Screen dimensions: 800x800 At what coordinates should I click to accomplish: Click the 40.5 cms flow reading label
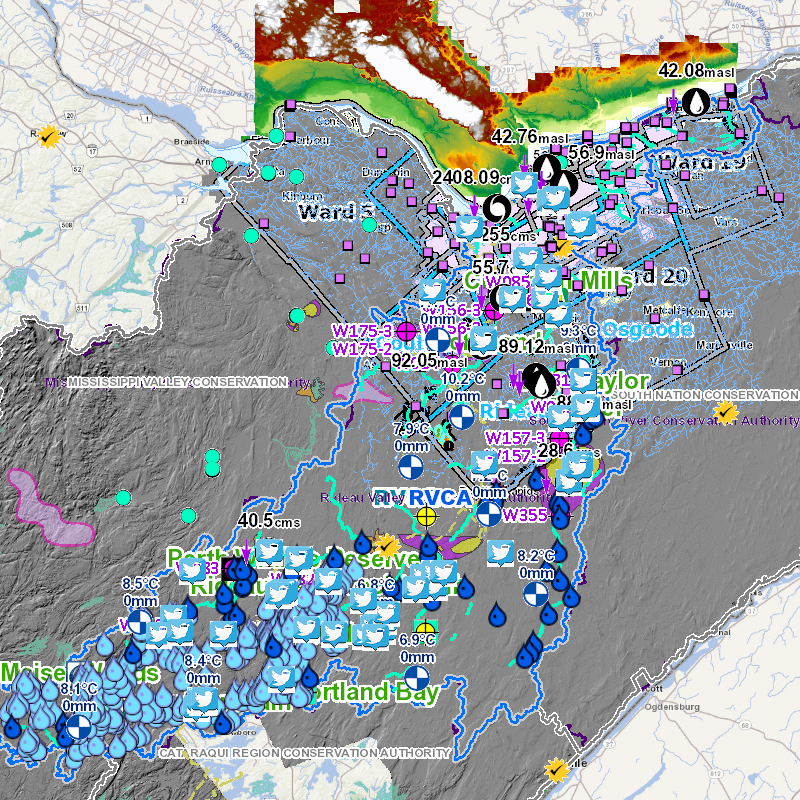click(x=269, y=521)
